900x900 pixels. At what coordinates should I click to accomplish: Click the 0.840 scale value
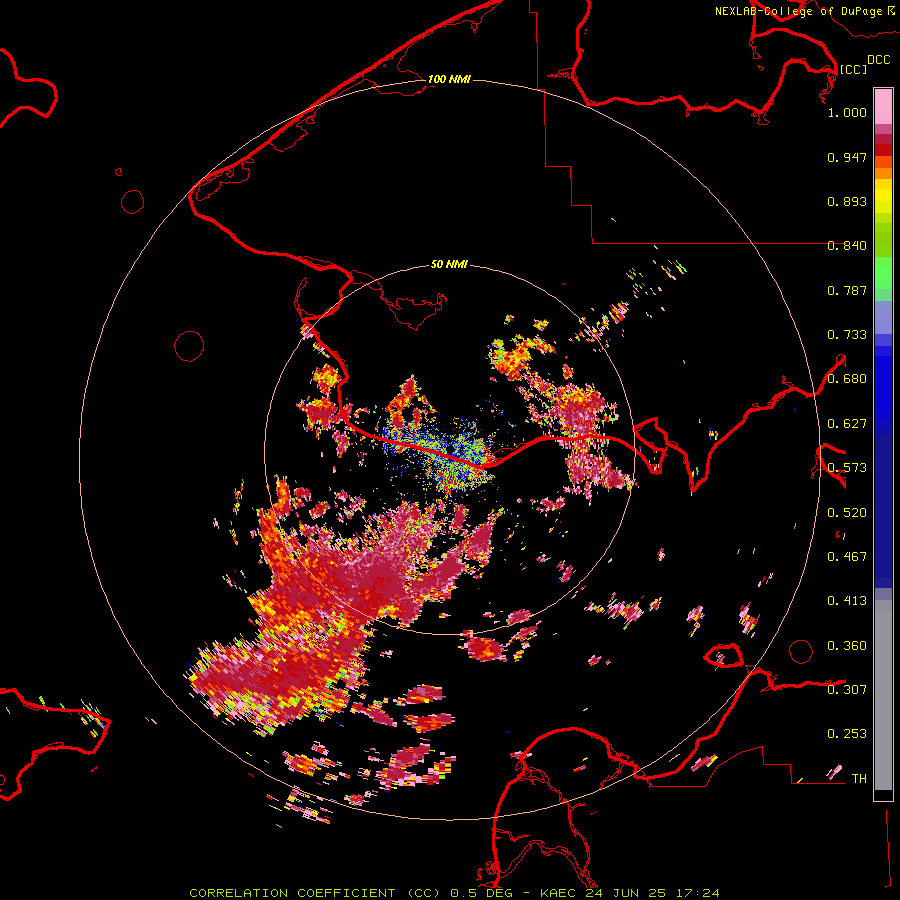point(847,246)
